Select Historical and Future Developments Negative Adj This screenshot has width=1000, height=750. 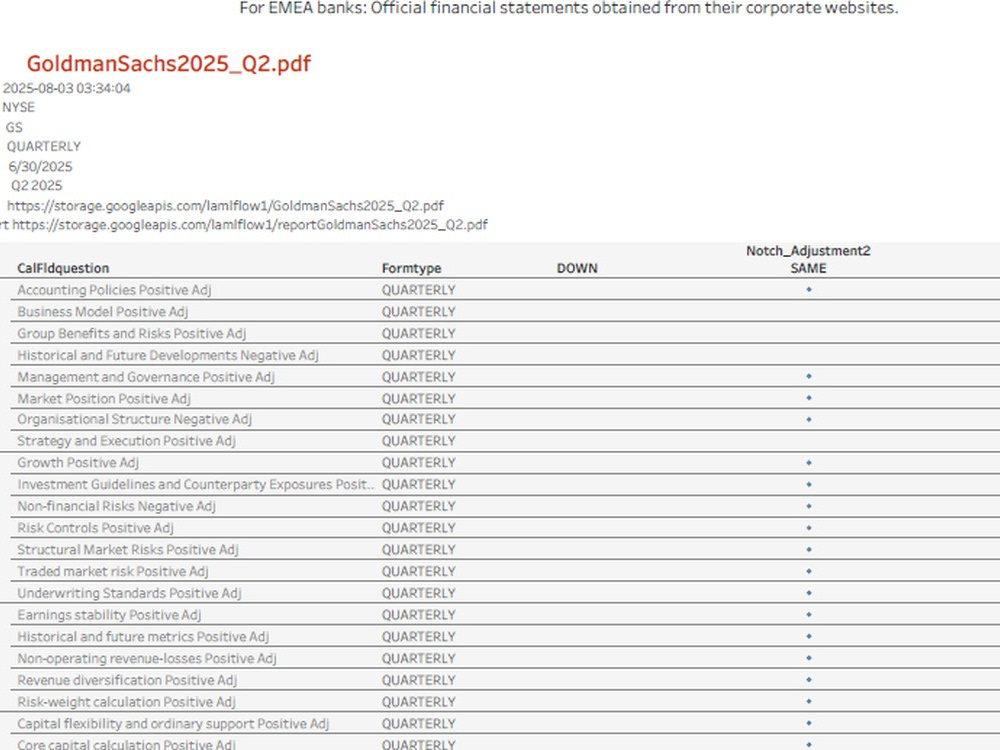click(x=168, y=355)
